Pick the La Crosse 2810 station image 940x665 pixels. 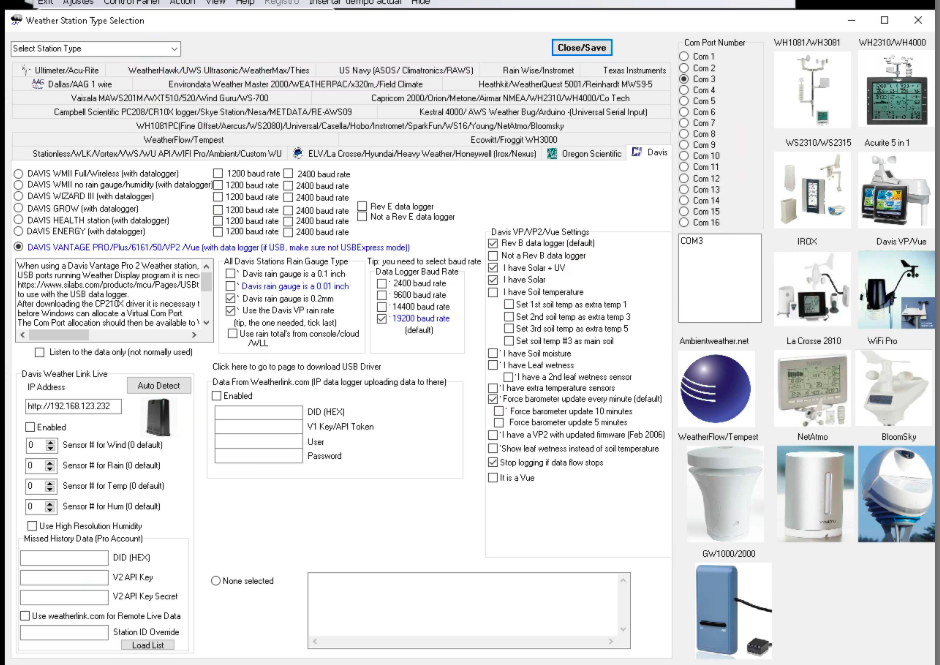pos(812,388)
